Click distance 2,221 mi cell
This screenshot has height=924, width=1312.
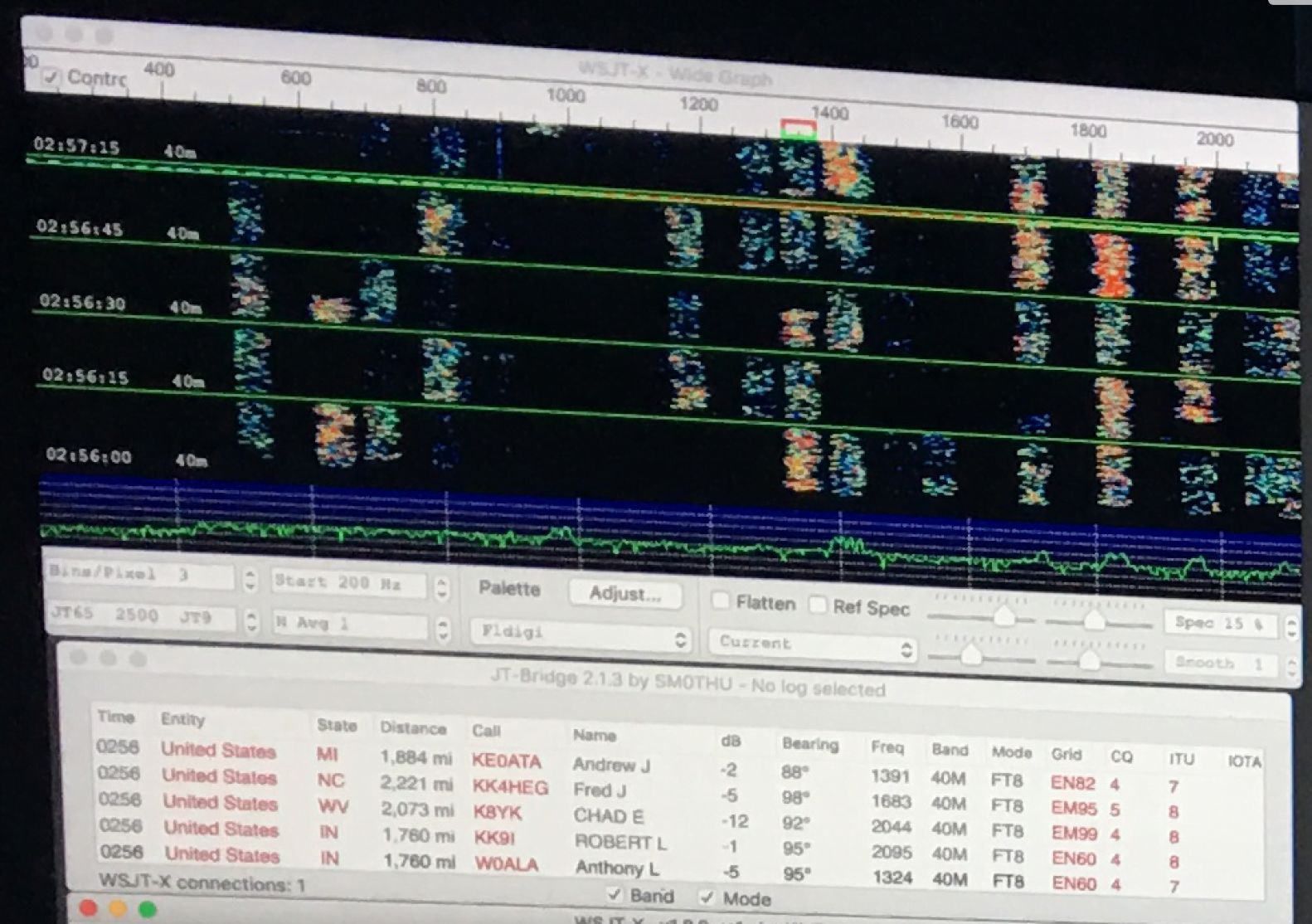tap(417, 783)
